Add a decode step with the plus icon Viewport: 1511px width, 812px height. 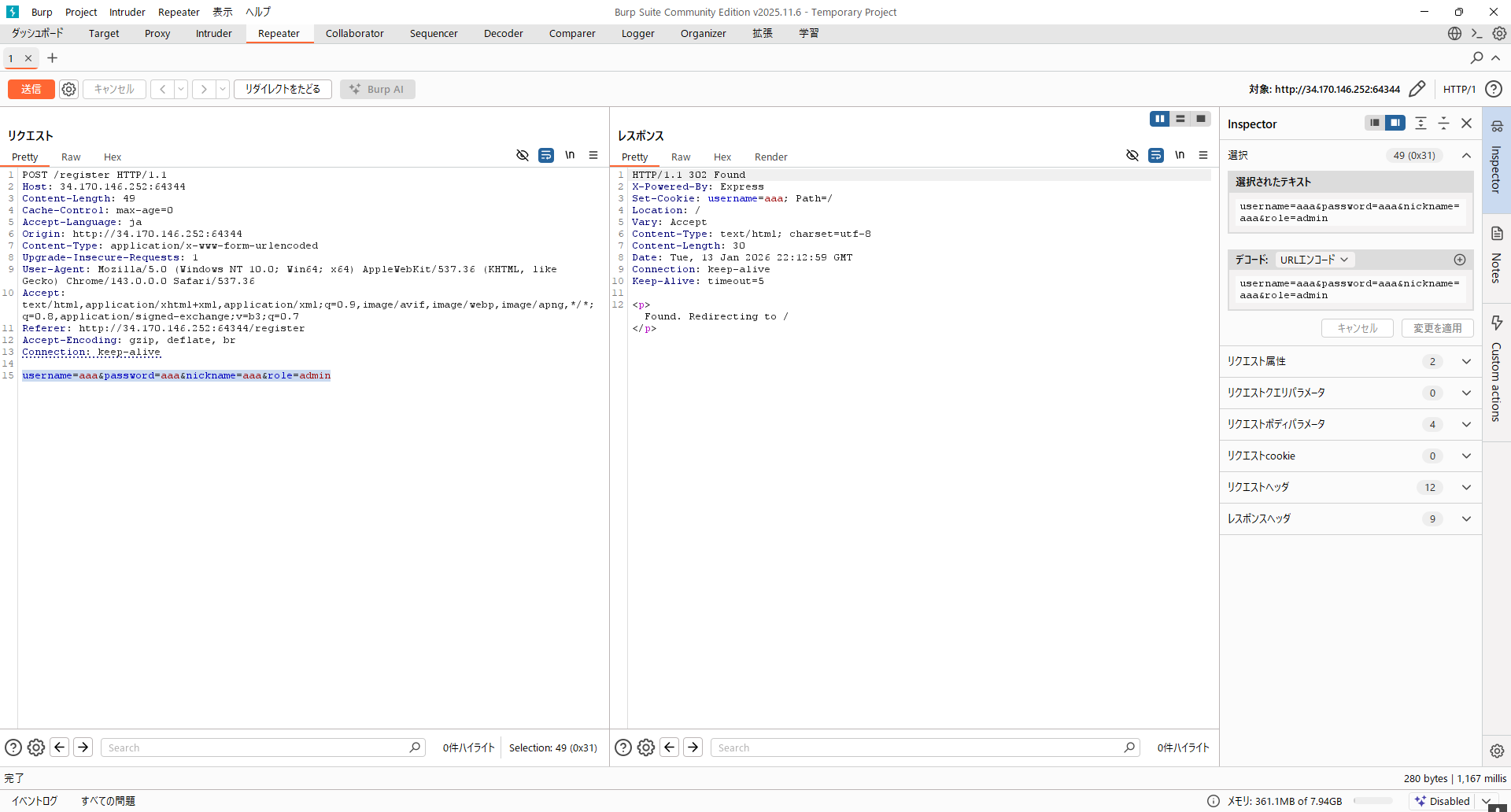[1460, 260]
